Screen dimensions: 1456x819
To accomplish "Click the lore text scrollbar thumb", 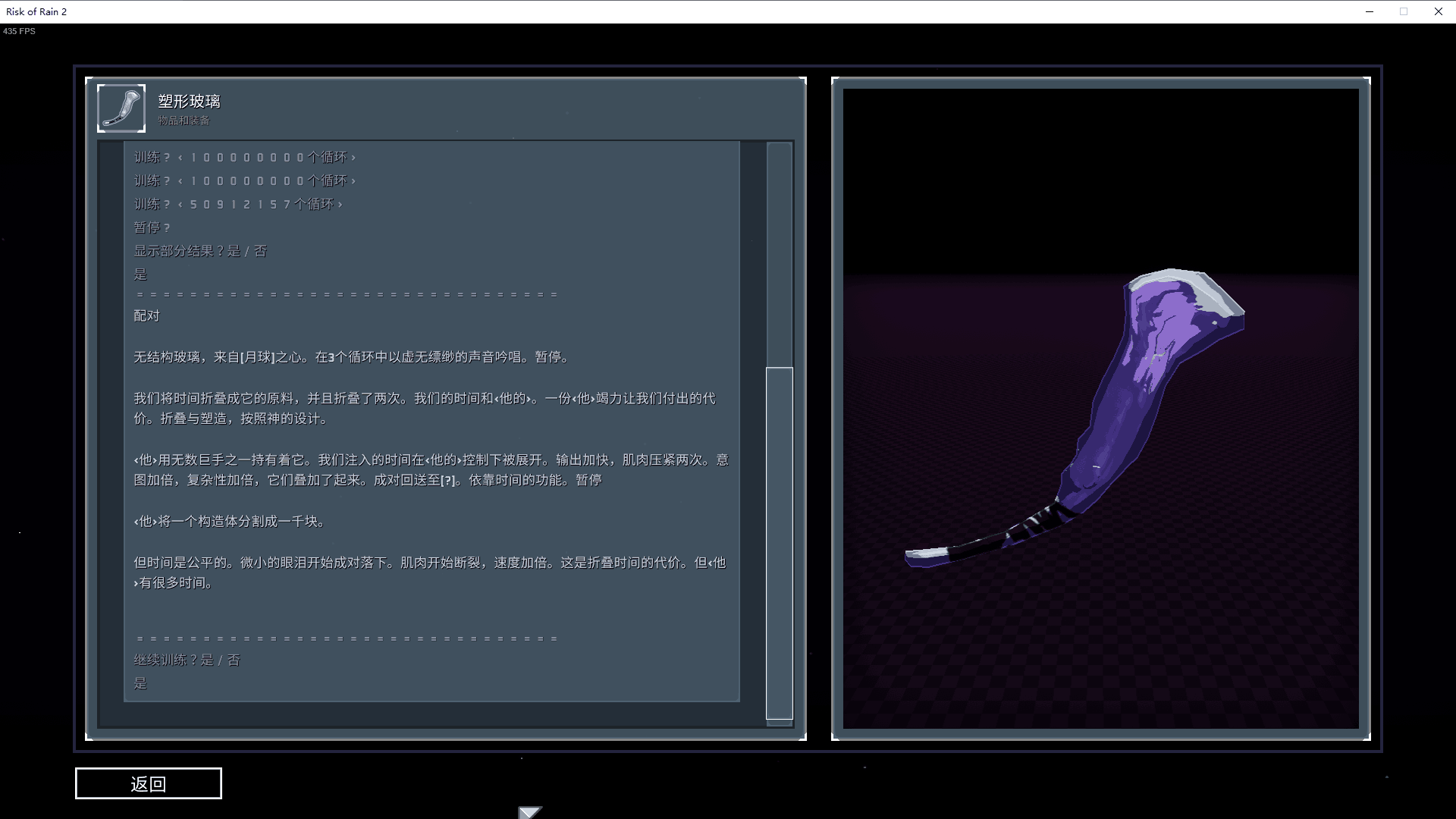I will click(x=780, y=543).
